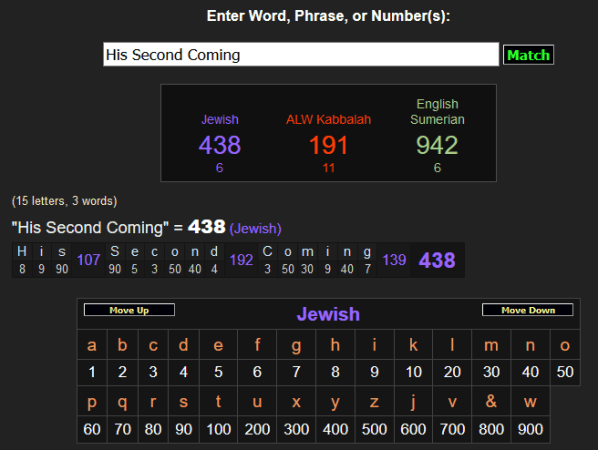
Task: Click value 900 under letter w
Action: coord(530,429)
